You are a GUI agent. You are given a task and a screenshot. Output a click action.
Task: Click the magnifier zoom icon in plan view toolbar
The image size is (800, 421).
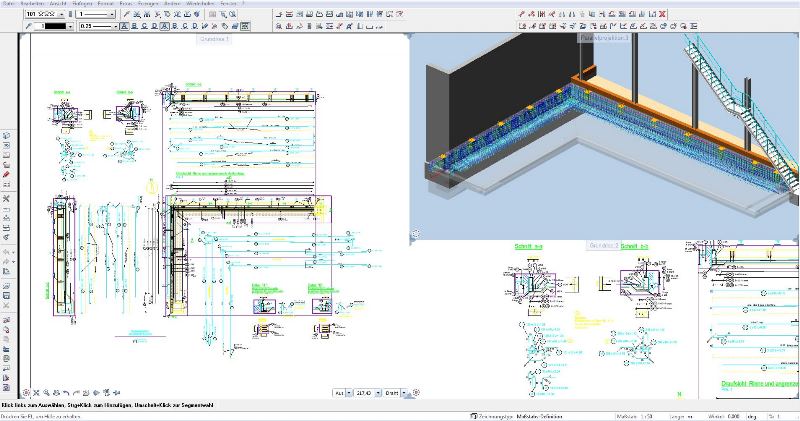(46, 393)
